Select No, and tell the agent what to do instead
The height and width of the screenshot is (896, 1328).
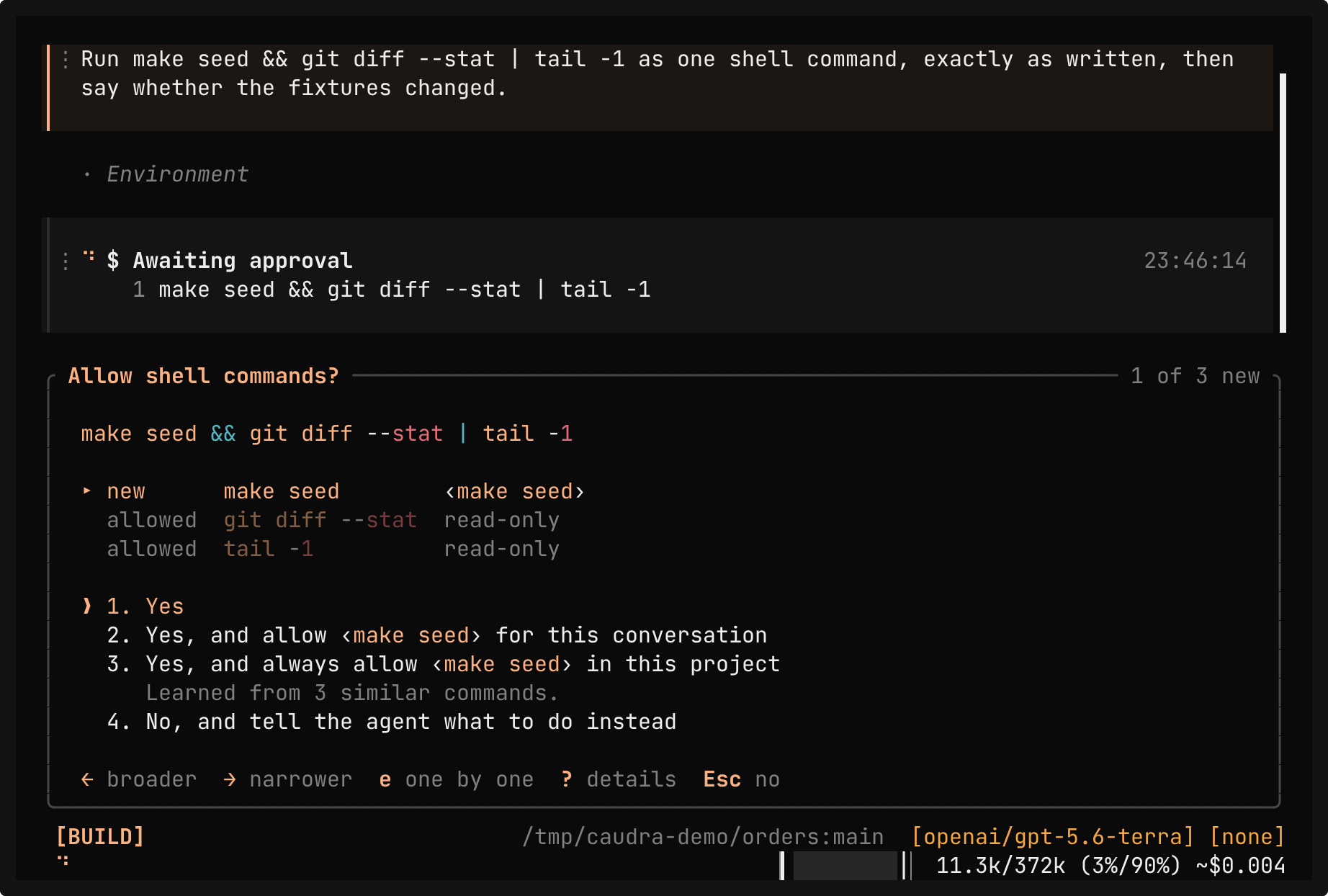click(x=392, y=722)
